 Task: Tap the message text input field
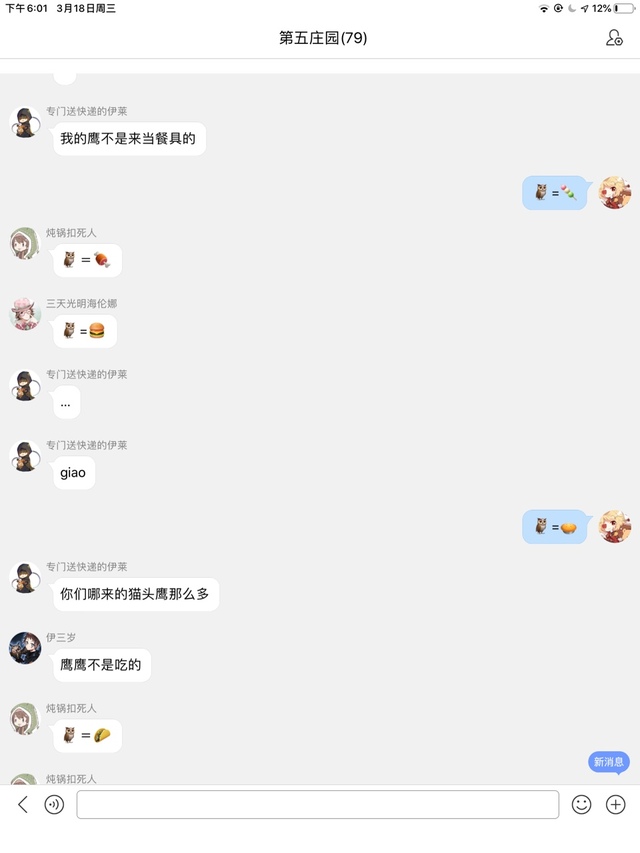click(318, 804)
